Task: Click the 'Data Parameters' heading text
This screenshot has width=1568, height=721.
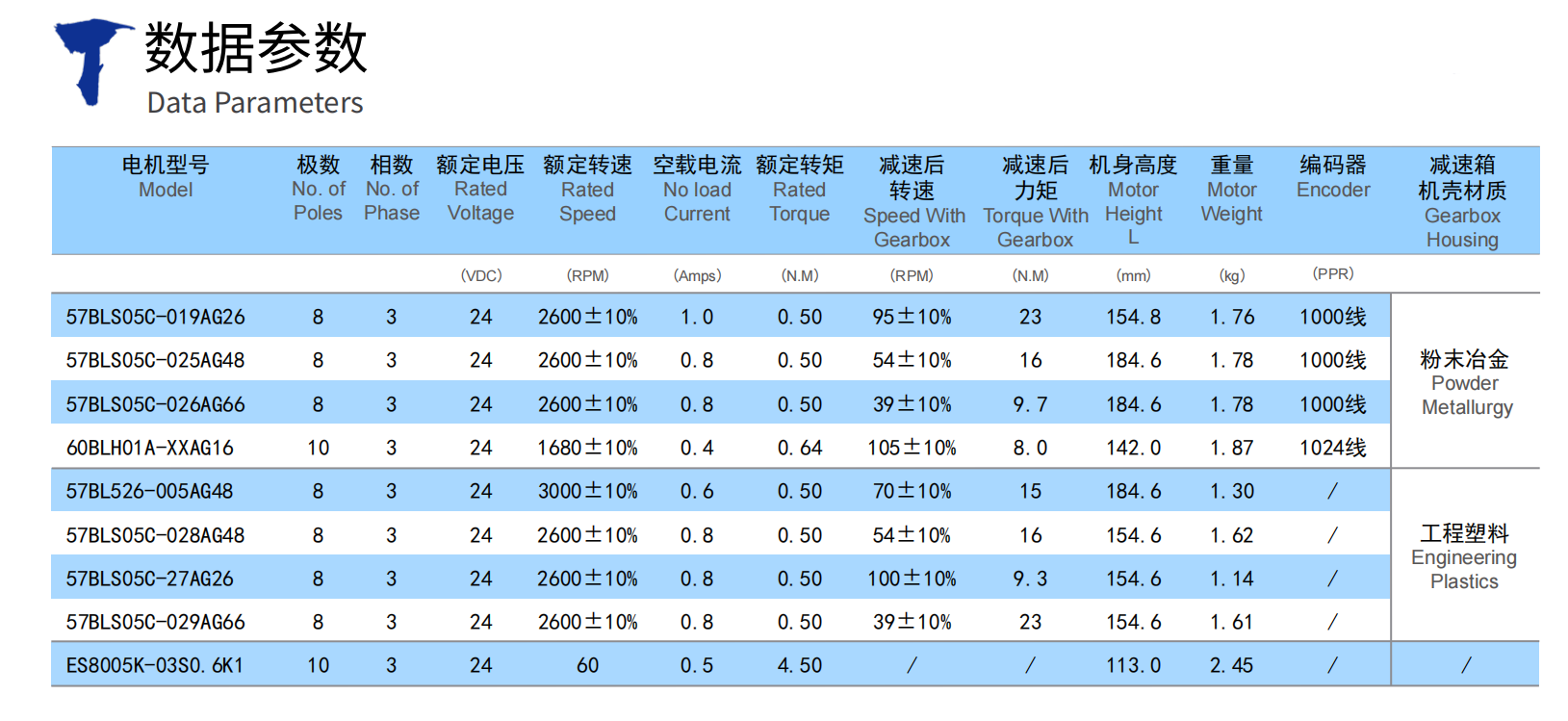Action: tap(254, 103)
